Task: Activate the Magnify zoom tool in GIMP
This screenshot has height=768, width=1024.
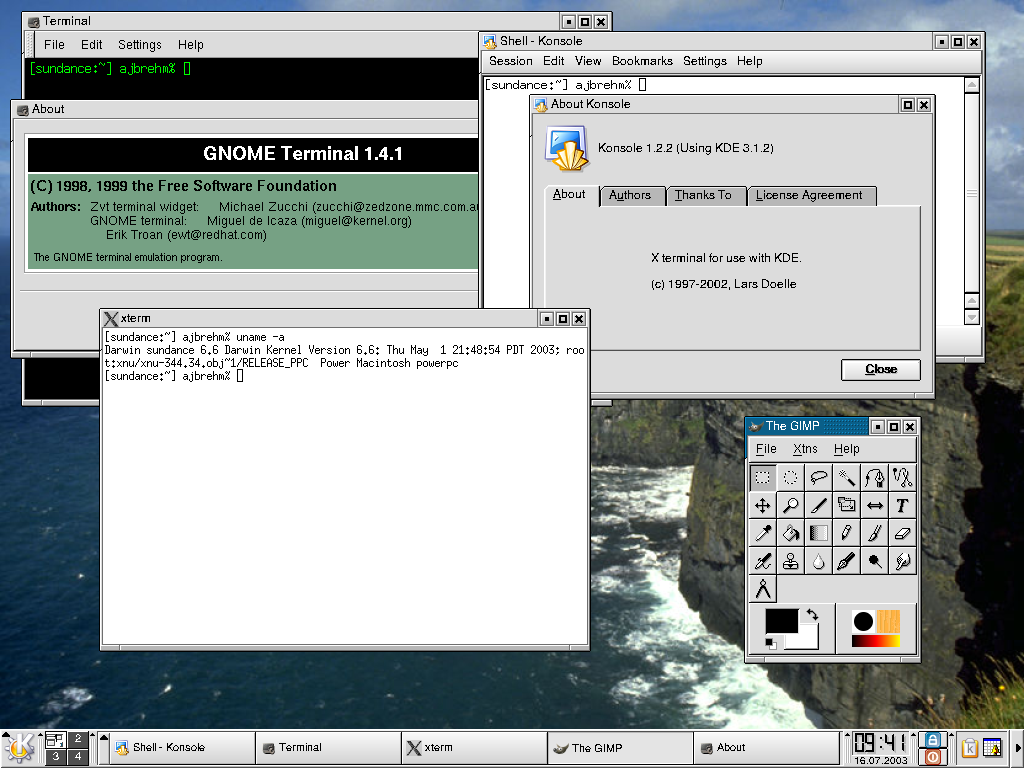Action: click(791, 505)
